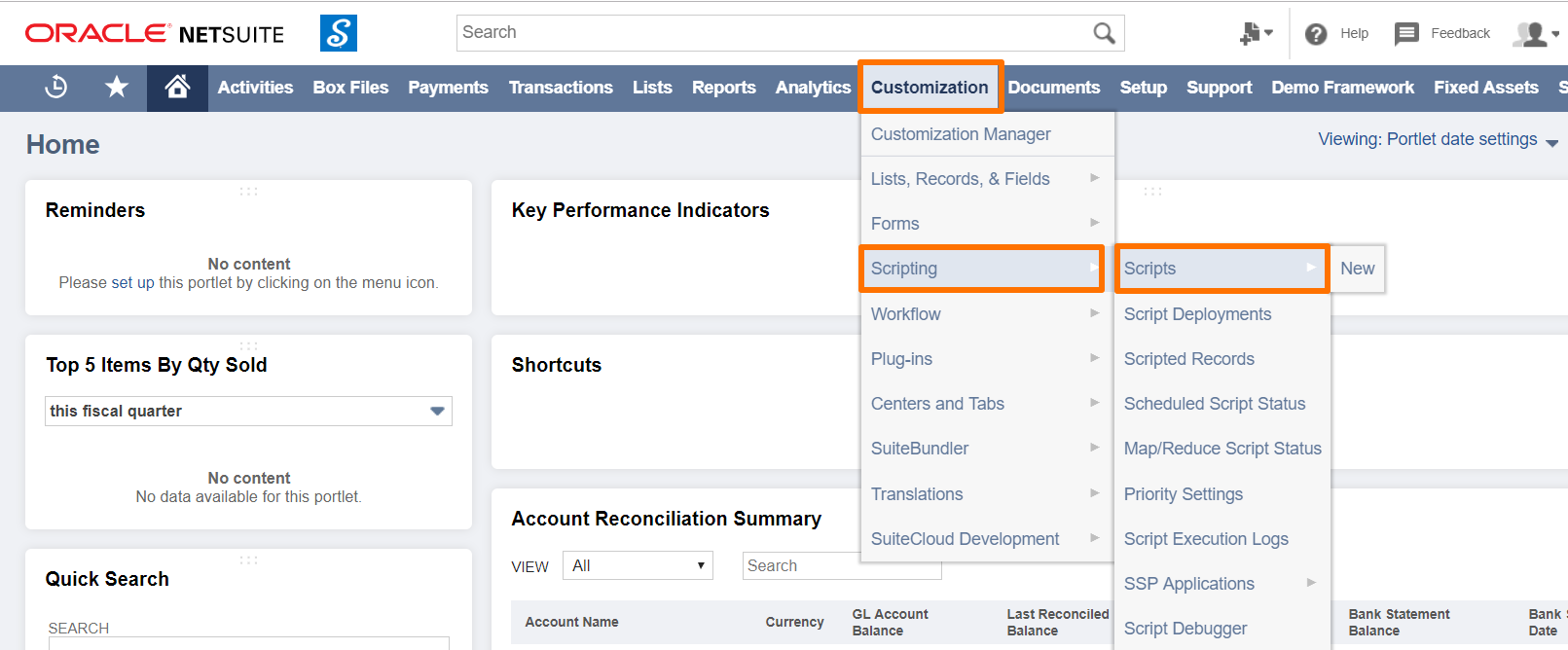
Task: Select the Scripting menu item
Action: coord(982,269)
